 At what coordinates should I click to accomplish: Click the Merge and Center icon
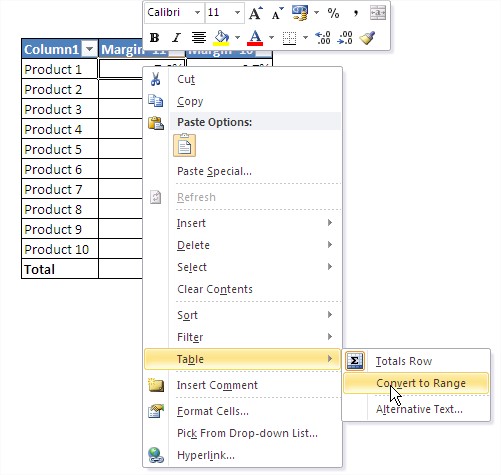point(378,13)
